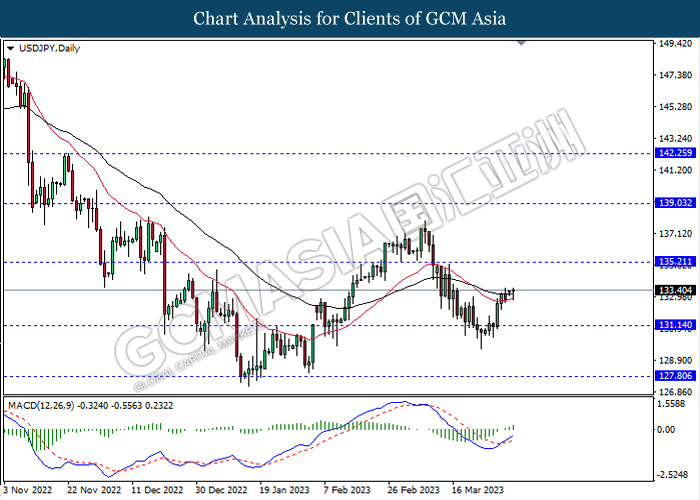Click the 143.240 price scale value

click(x=676, y=139)
